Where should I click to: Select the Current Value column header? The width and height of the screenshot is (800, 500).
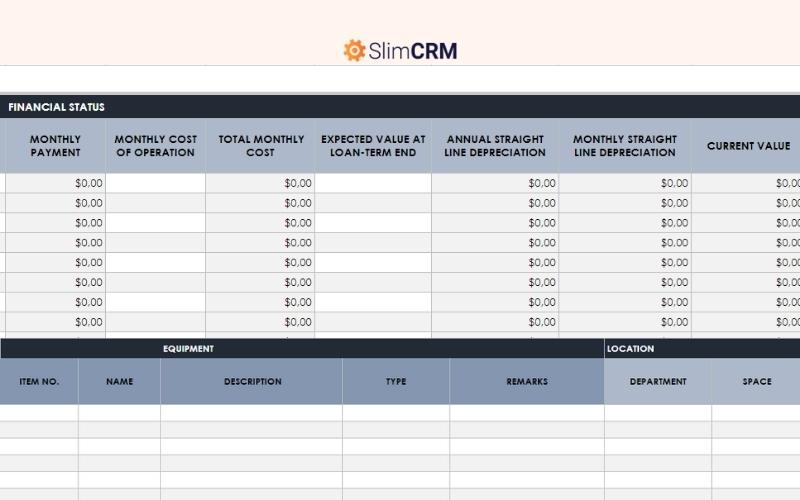coord(748,146)
